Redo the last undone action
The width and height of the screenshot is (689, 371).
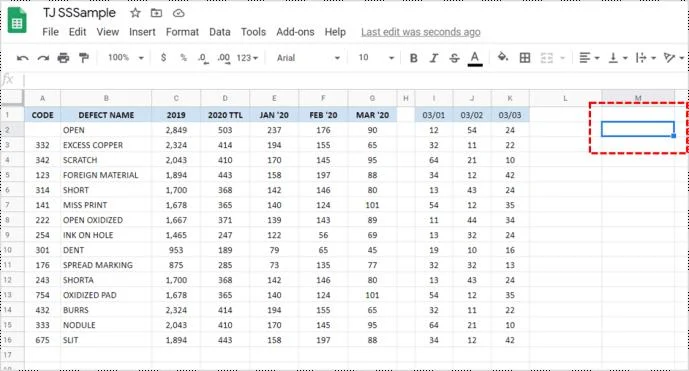click(x=43, y=58)
